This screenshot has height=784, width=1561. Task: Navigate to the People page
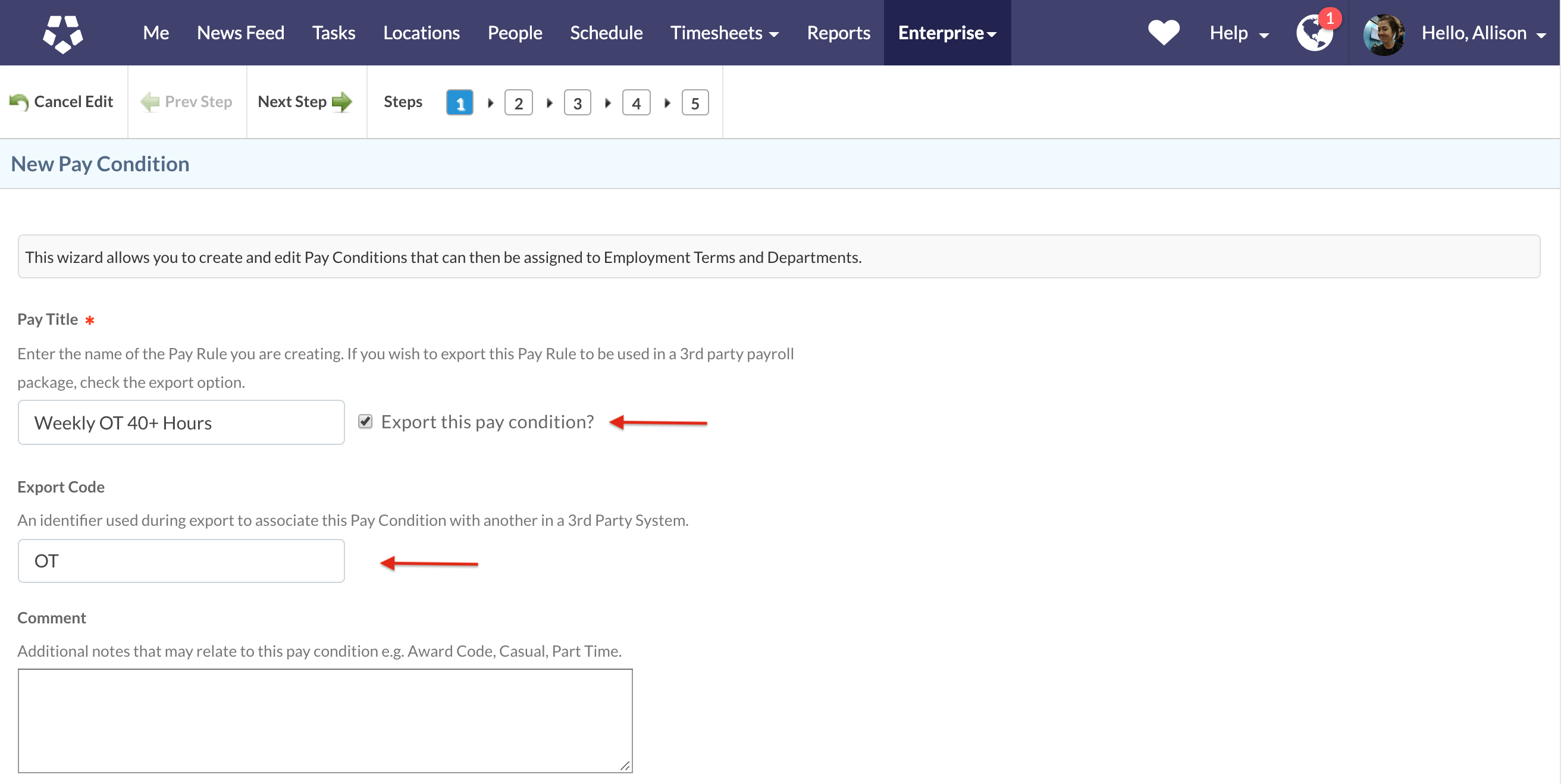click(515, 33)
